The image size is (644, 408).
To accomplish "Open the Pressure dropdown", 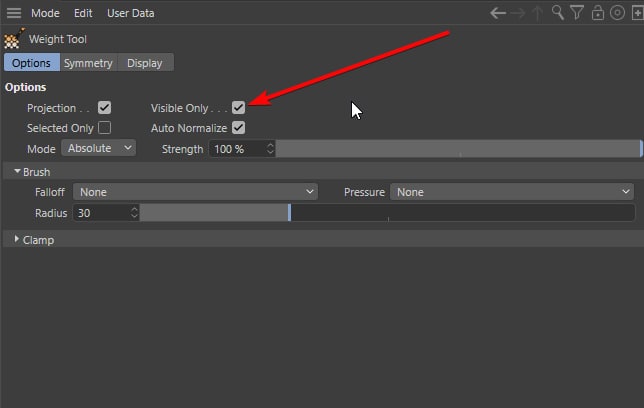I will click(511, 192).
